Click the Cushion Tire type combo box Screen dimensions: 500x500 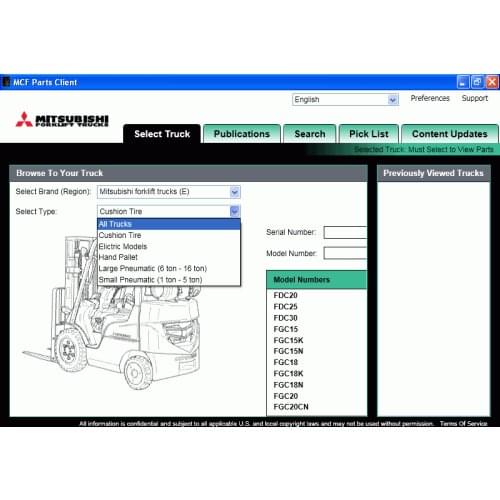coord(169,211)
